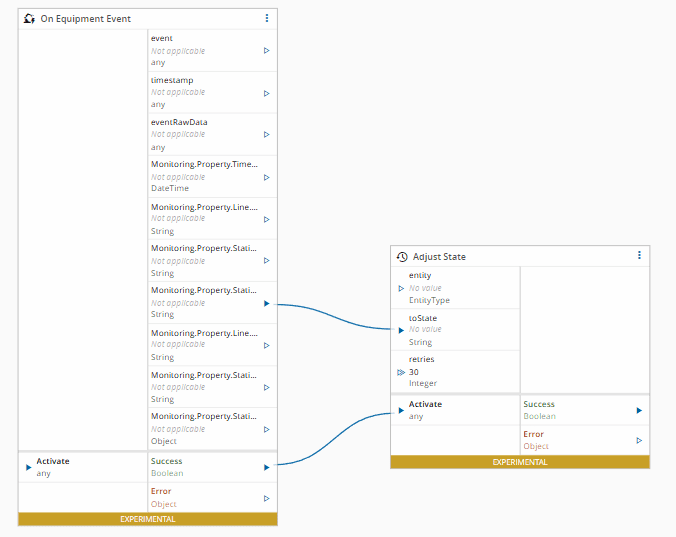The height and width of the screenshot is (537, 676).
Task: Click the eventRawData output port arrow
Action: pyautogui.click(x=266, y=134)
